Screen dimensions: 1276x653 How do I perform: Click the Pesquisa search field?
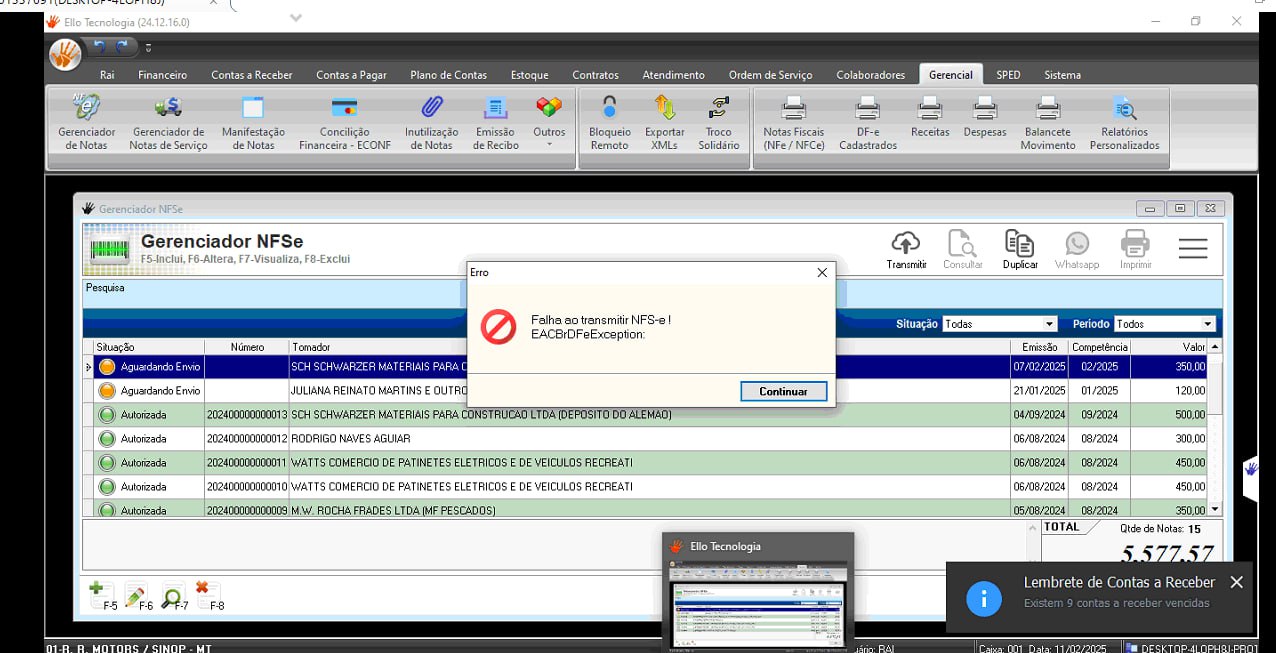tap(652, 293)
